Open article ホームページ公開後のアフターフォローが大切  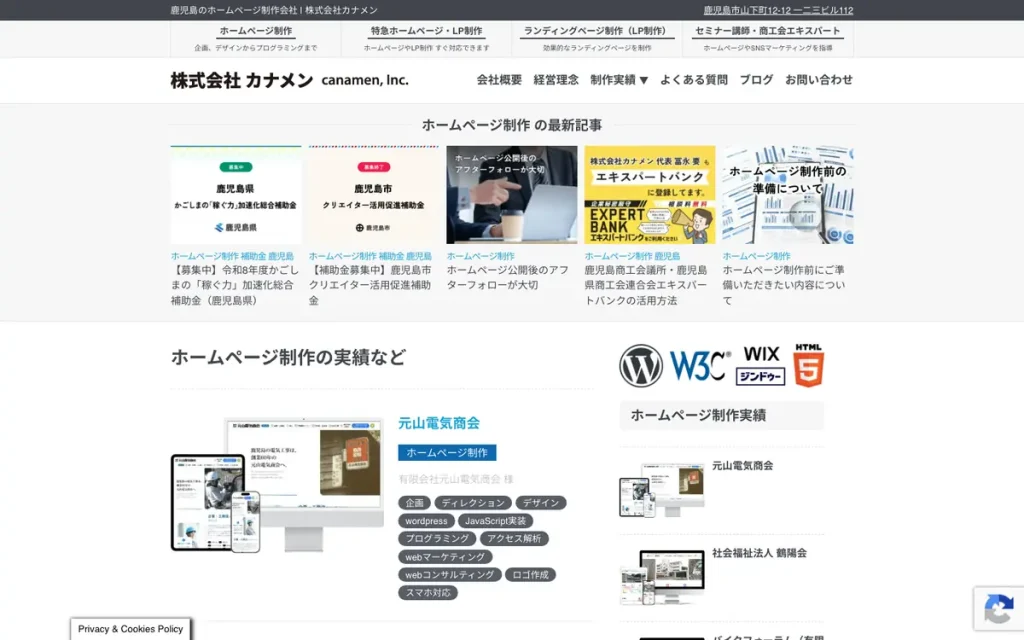click(x=507, y=278)
